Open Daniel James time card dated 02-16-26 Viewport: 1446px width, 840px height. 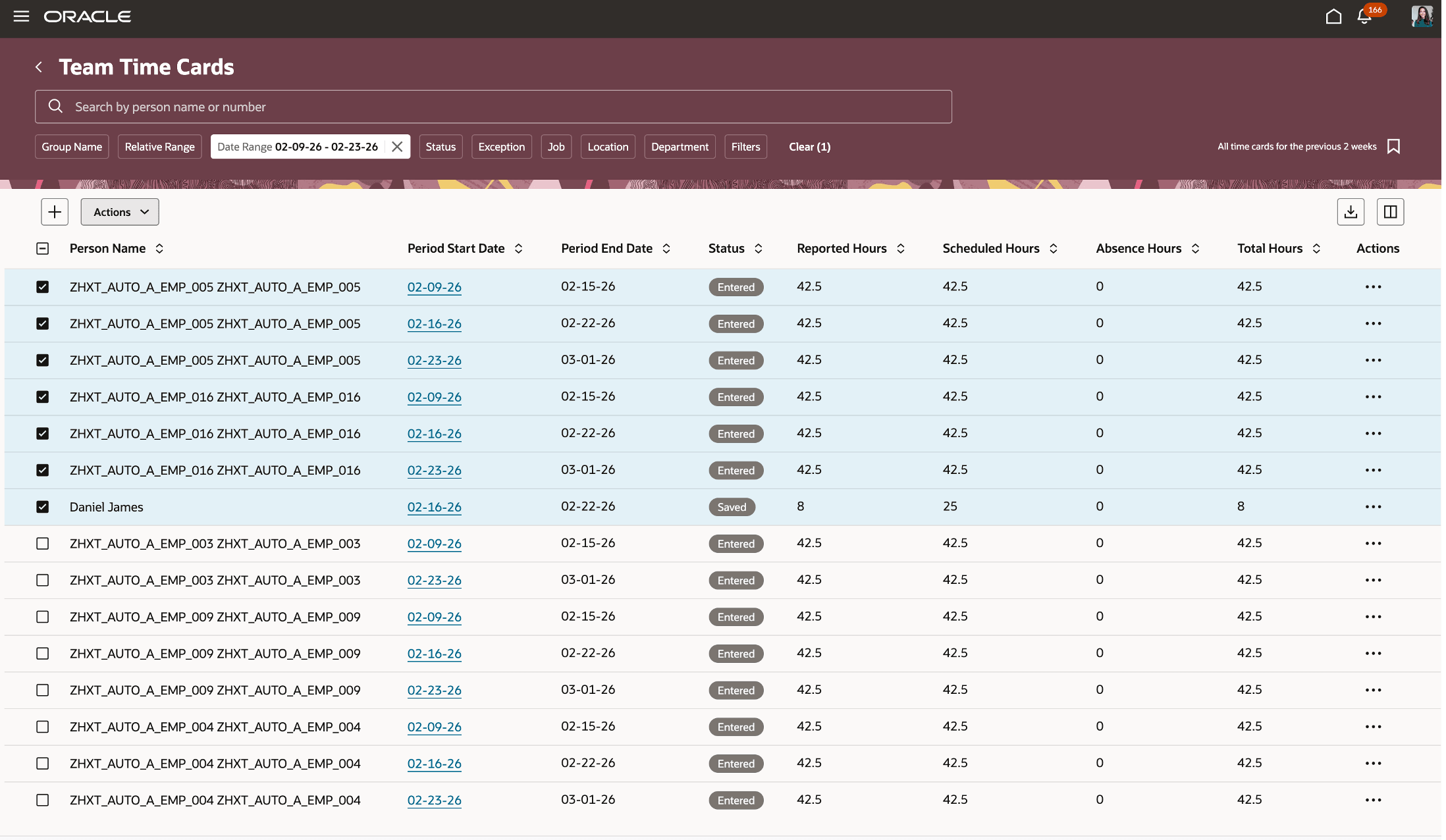tap(434, 507)
